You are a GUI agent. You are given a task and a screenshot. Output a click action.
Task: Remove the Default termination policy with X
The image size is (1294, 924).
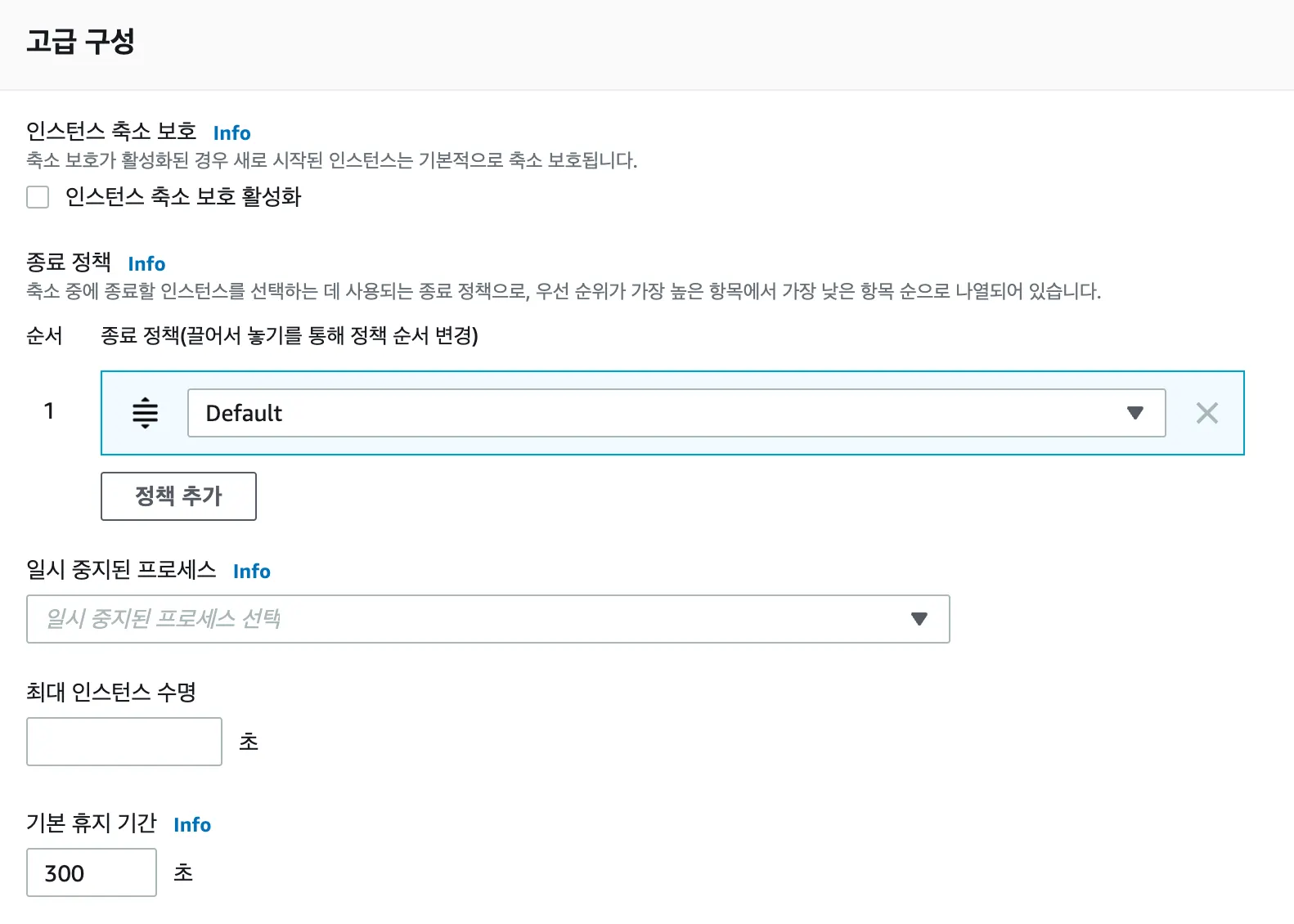click(1206, 413)
